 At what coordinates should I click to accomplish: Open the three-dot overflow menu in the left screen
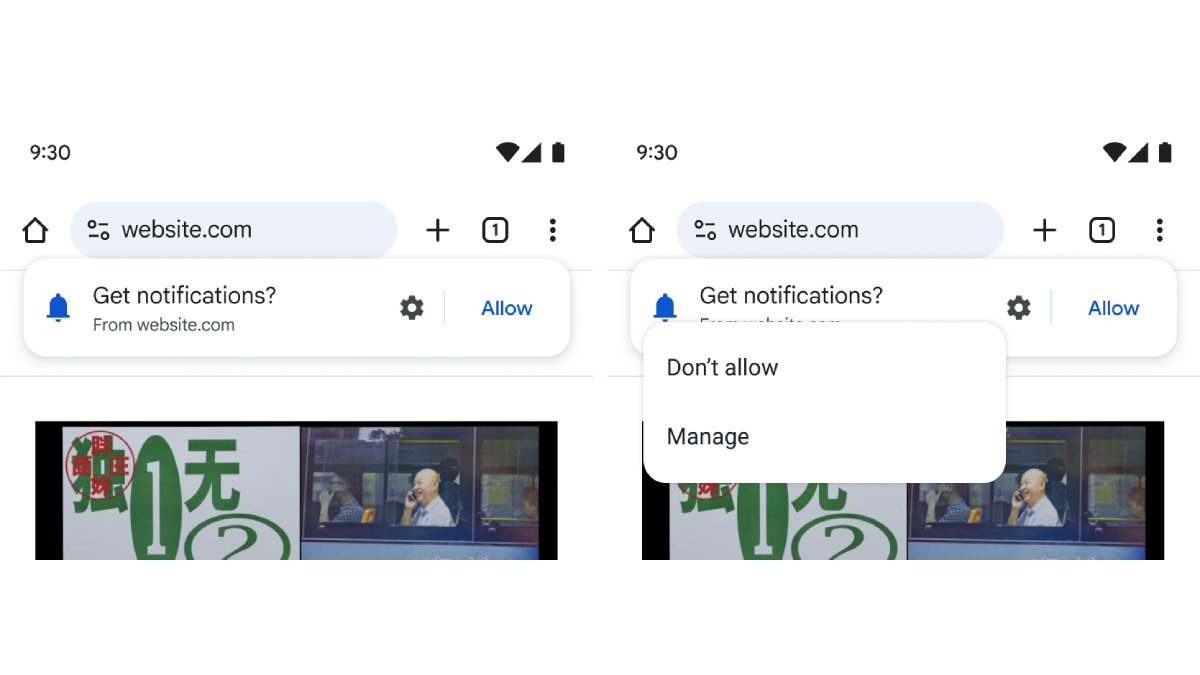[552, 230]
